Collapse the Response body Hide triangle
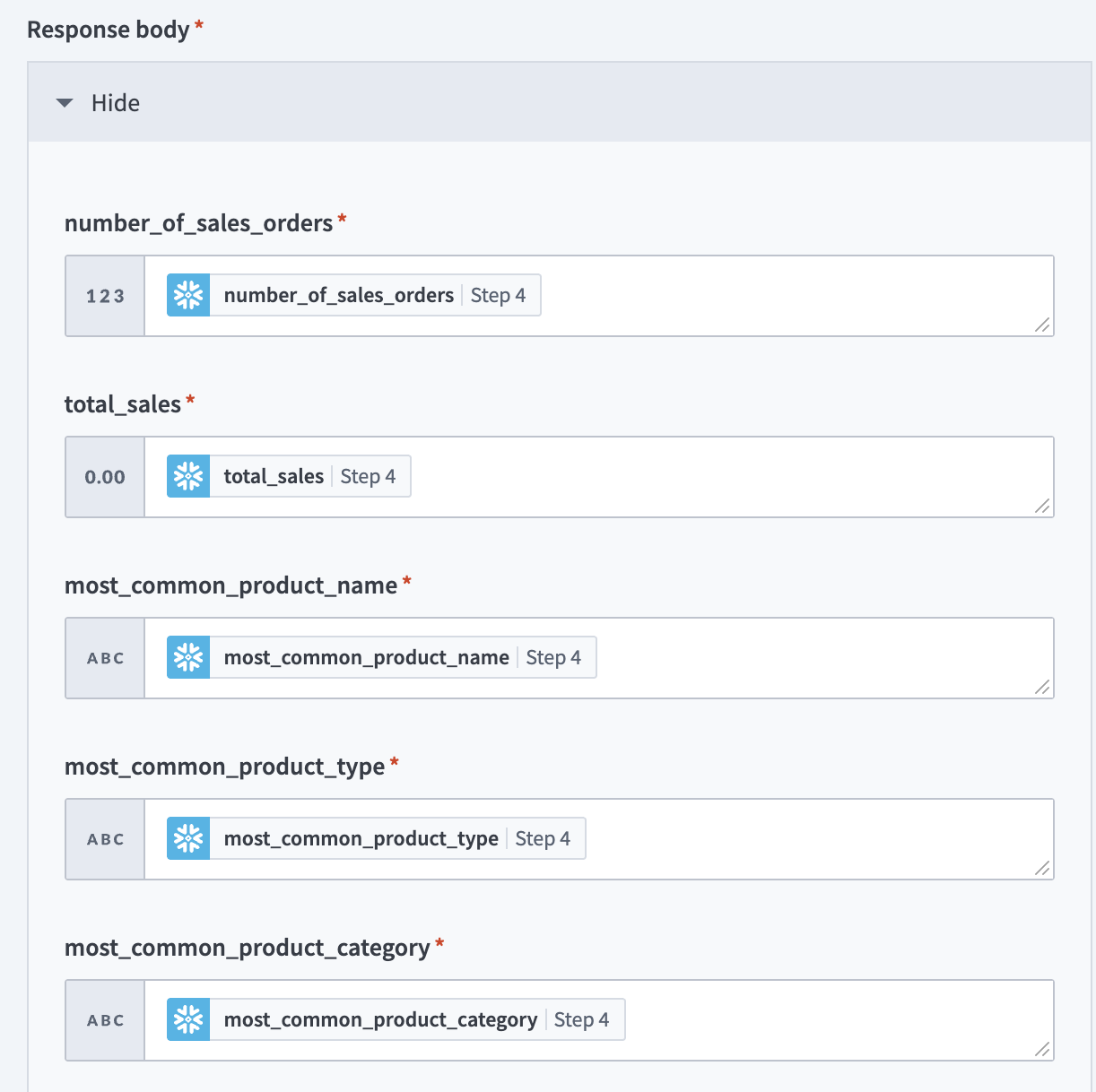The width and height of the screenshot is (1096, 1092). [65, 103]
